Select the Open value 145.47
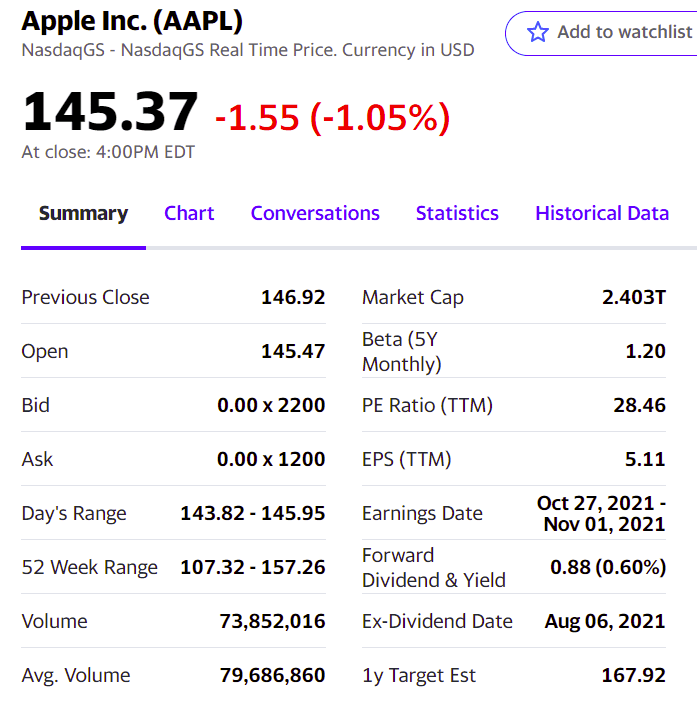The image size is (697, 709). click(x=293, y=351)
